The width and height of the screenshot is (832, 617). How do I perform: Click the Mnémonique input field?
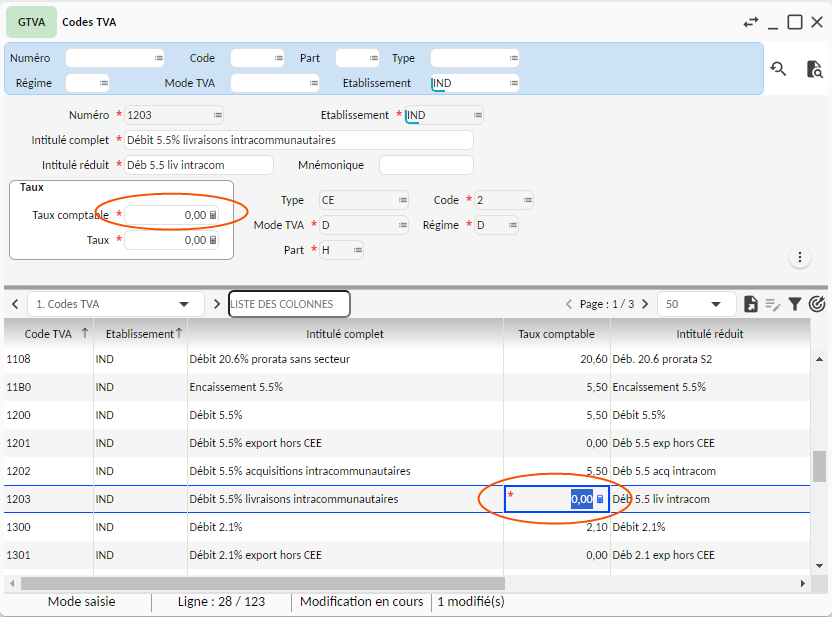pyautogui.click(x=425, y=165)
